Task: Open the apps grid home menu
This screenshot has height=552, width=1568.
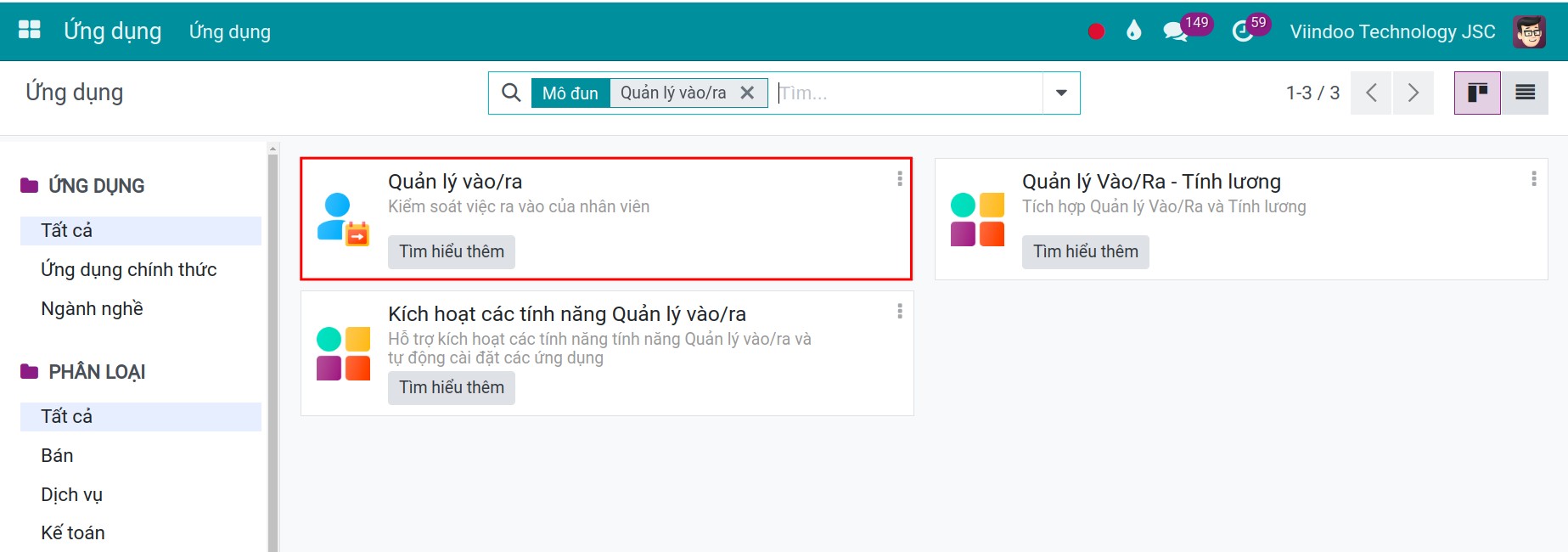Action: coord(30,30)
